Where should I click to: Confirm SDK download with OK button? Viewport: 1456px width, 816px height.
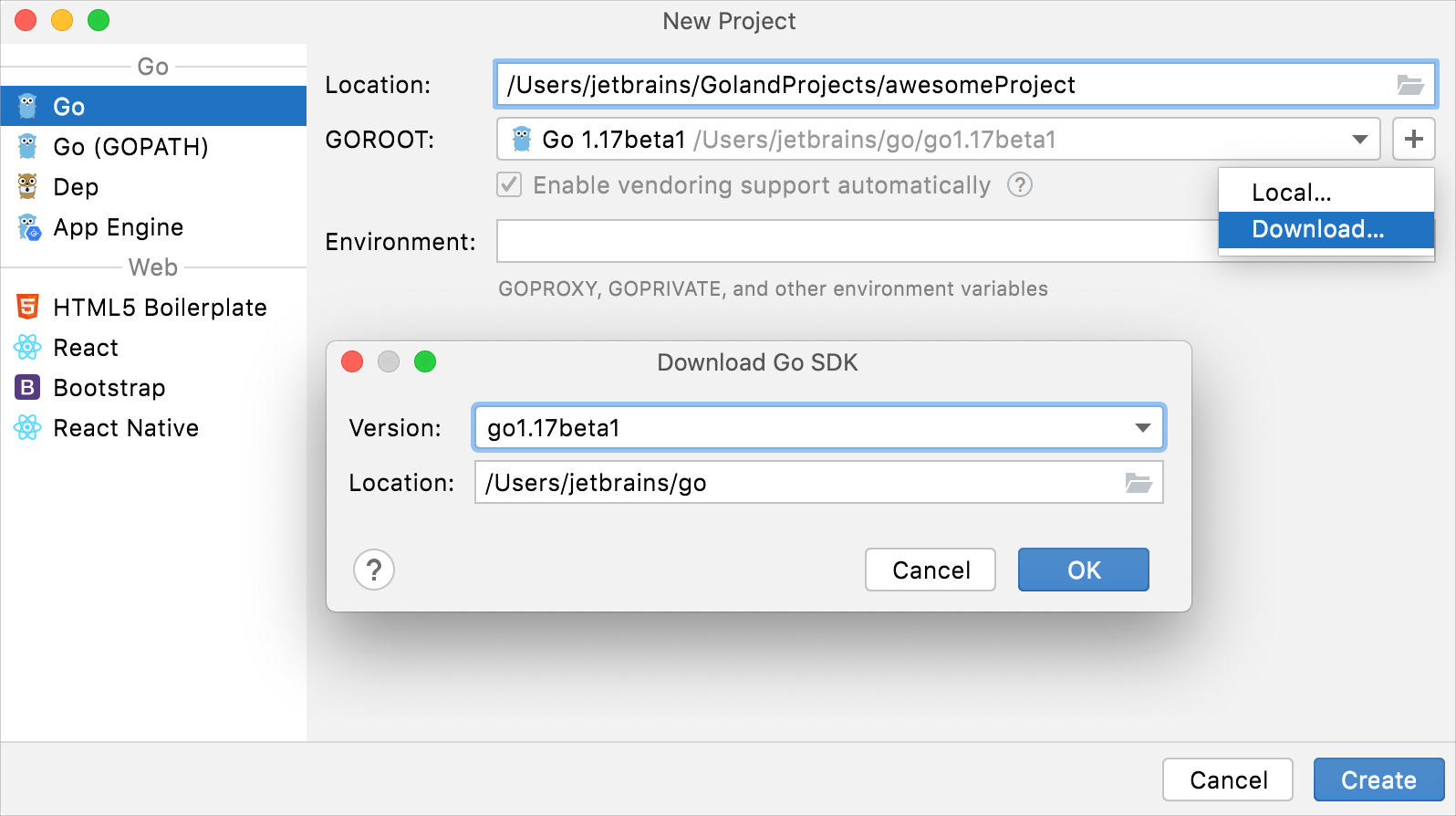(1084, 570)
